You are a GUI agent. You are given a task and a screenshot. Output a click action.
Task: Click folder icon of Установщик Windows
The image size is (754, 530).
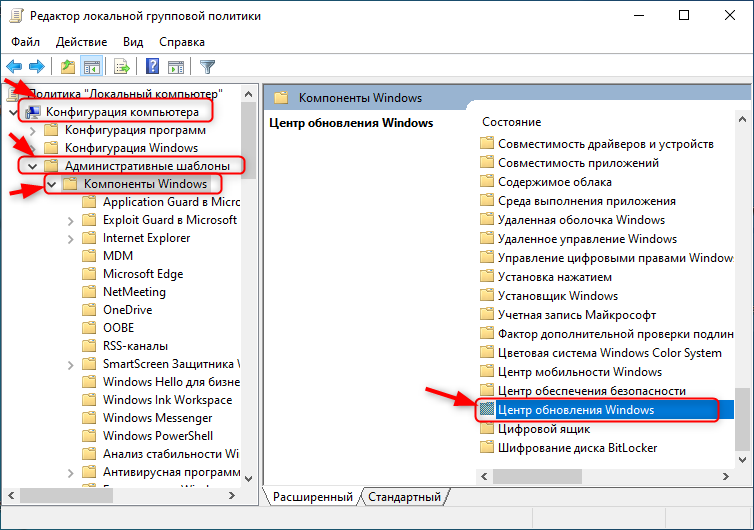(x=487, y=296)
